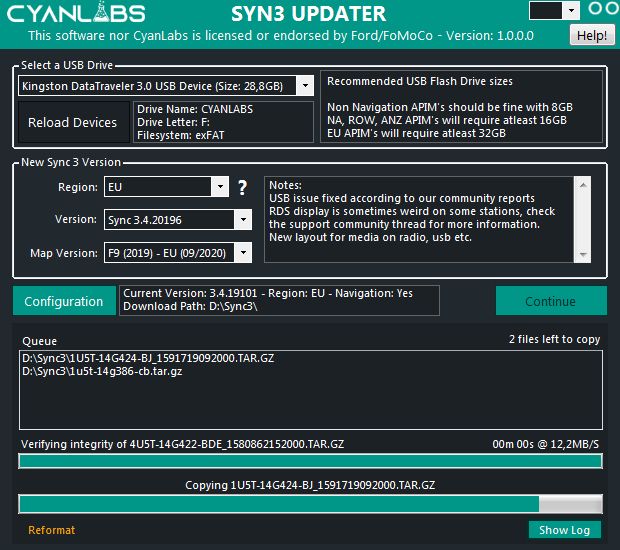Image resolution: width=620 pixels, height=550 pixels.
Task: Click the 'Copying 1U5T-14G424-BJ' status label
Action: pyautogui.click(x=310, y=485)
